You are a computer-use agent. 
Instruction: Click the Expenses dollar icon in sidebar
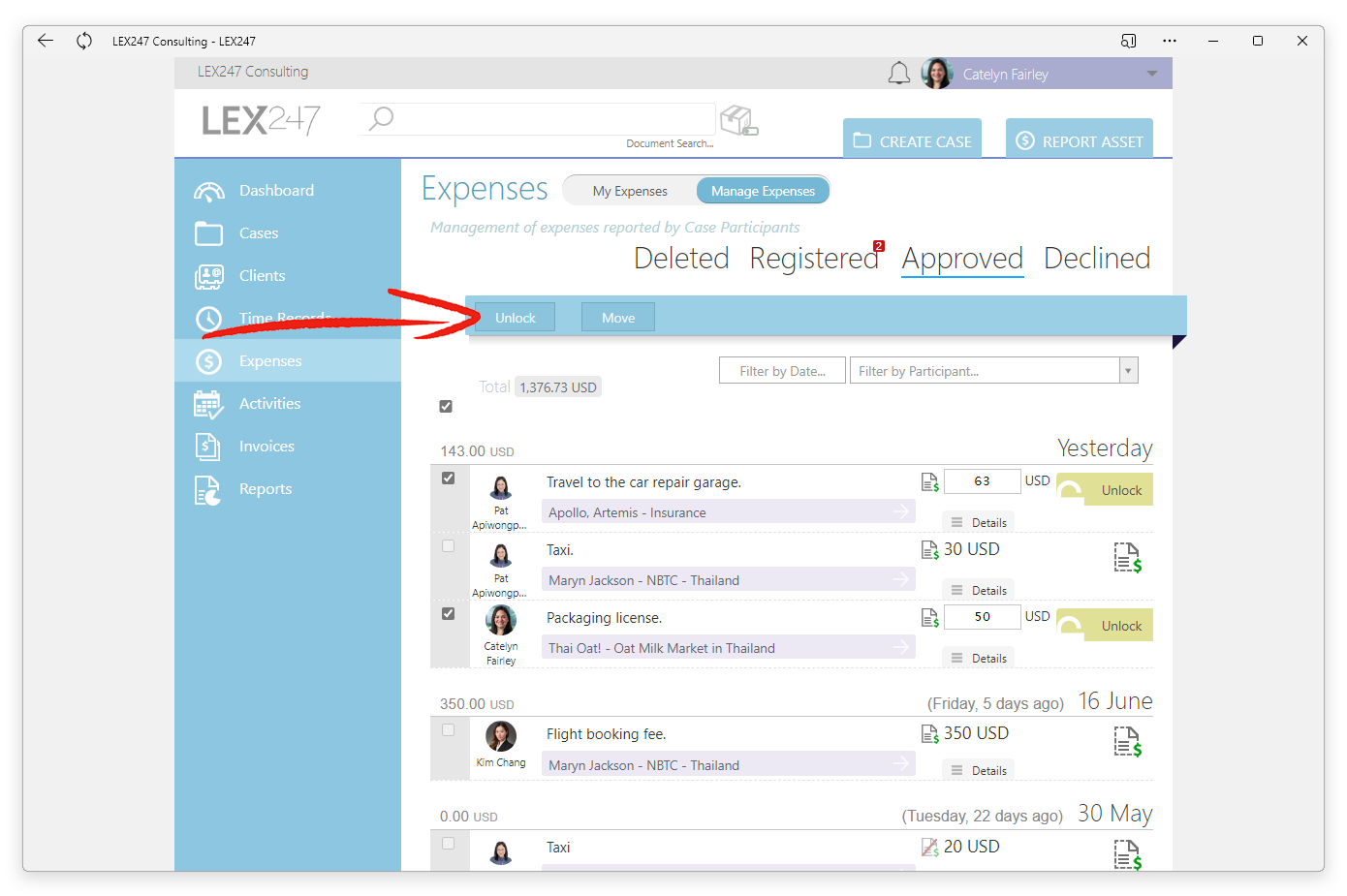pos(208,361)
